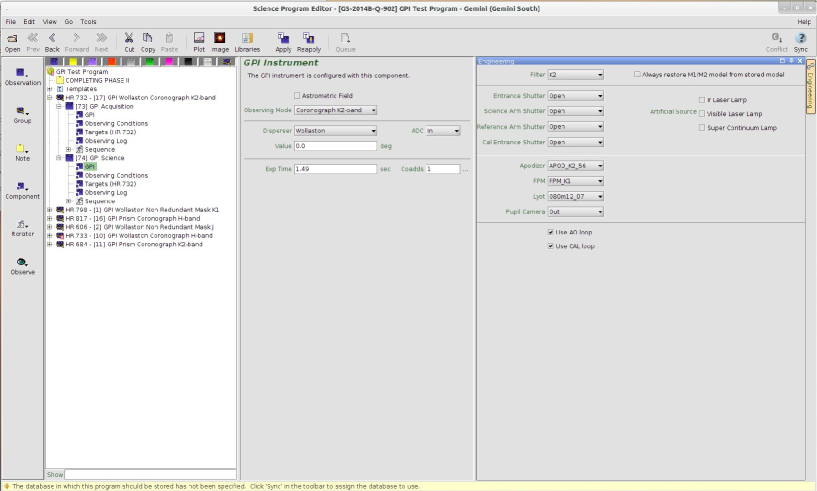Image resolution: width=817 pixels, height=491 pixels.
Task: Click the Note sidebar icon
Action: click(22, 152)
